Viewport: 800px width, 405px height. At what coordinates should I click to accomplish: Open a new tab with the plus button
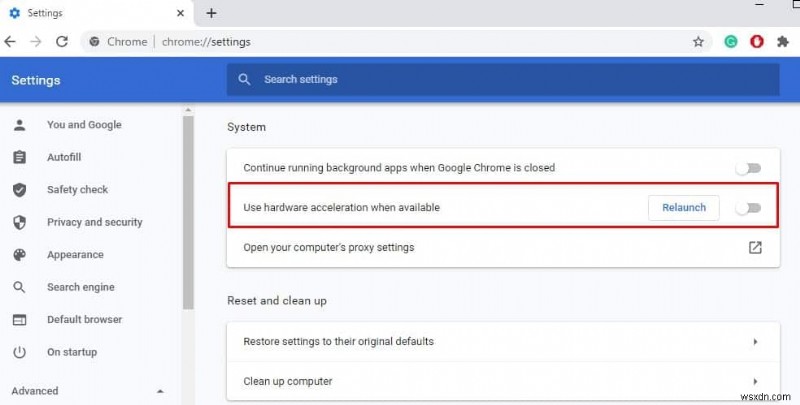[211, 13]
